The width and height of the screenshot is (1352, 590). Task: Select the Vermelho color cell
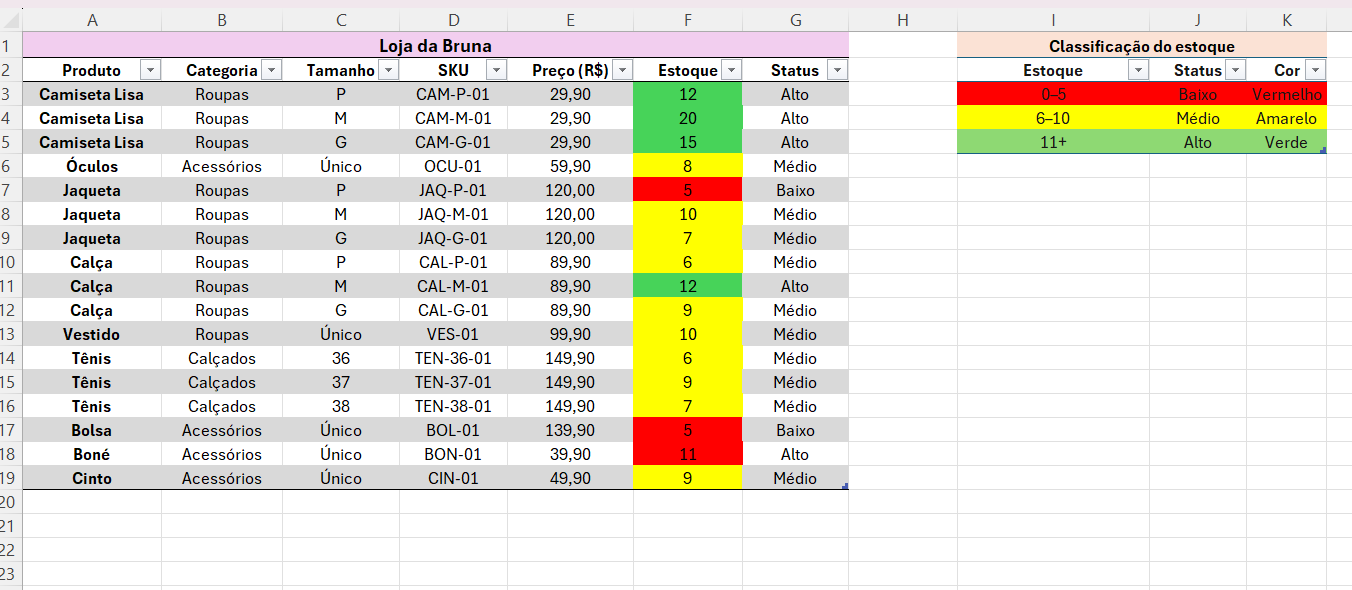pos(1287,94)
